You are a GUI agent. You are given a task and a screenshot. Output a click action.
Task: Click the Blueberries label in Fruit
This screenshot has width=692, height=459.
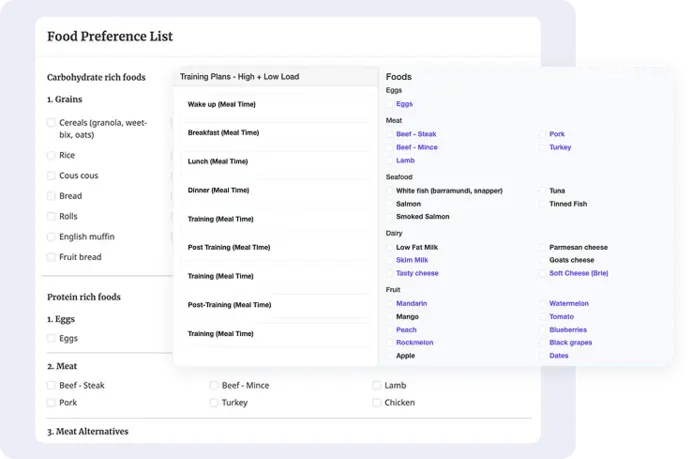point(567,330)
